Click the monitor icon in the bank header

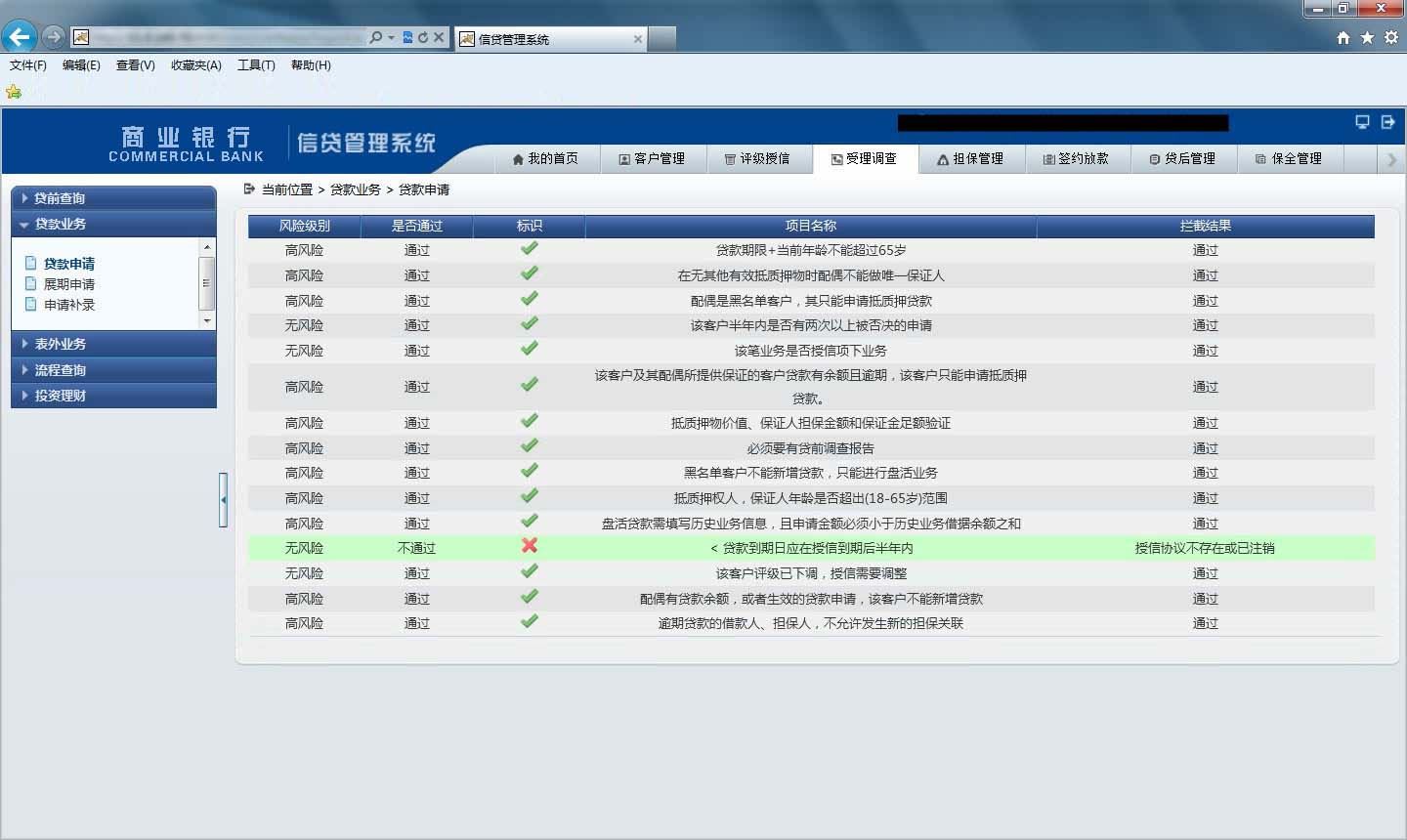coord(1362,122)
